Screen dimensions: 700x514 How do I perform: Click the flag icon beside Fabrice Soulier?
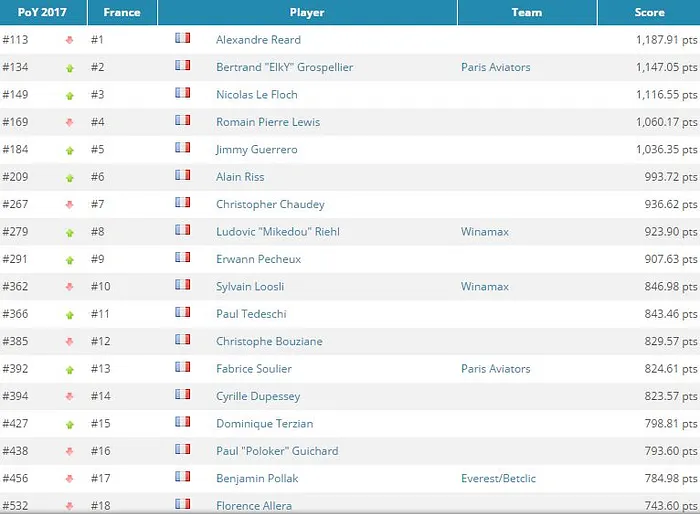pos(182,367)
